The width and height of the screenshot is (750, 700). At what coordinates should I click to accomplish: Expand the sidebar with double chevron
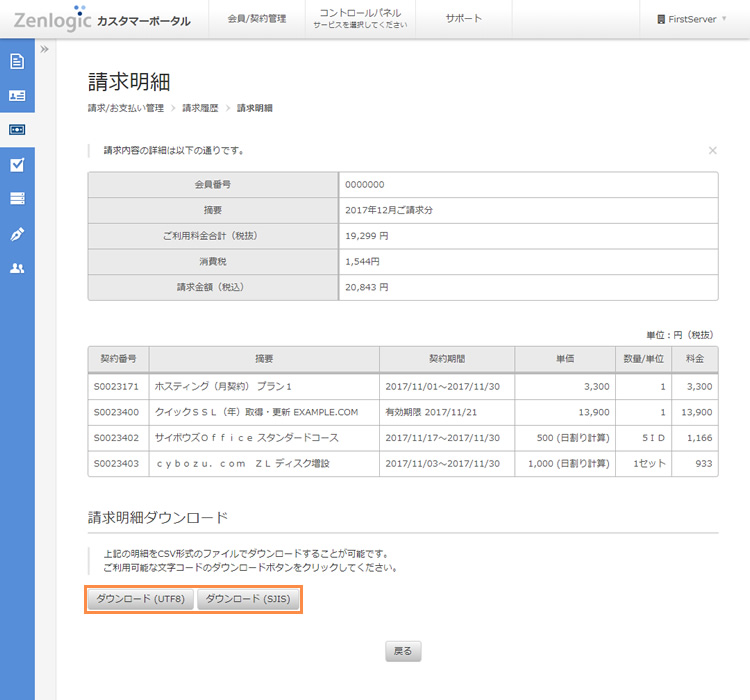pyautogui.click(x=44, y=49)
